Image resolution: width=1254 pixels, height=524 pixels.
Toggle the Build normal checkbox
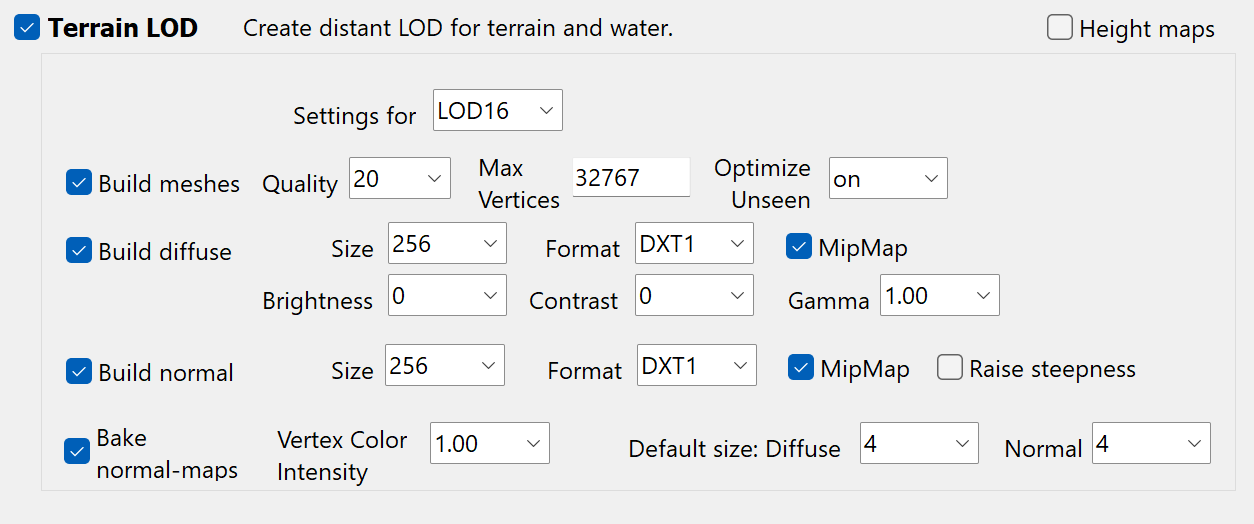79,371
